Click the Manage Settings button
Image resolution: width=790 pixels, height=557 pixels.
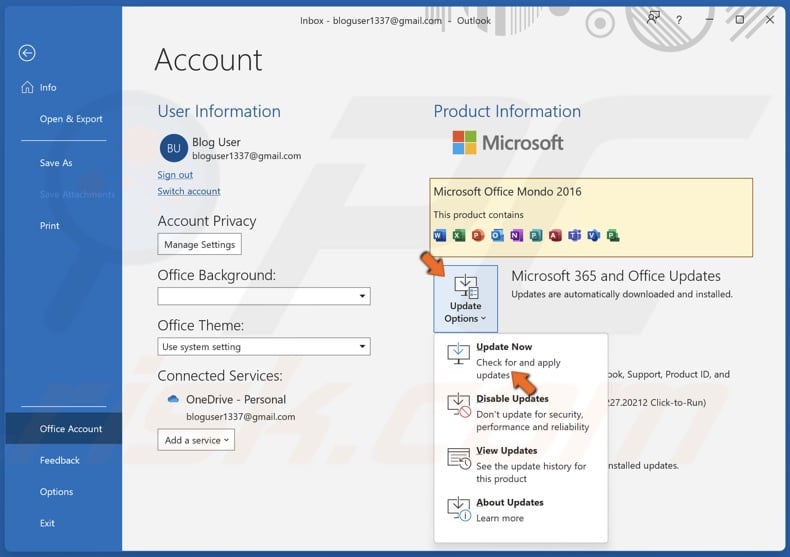click(199, 244)
